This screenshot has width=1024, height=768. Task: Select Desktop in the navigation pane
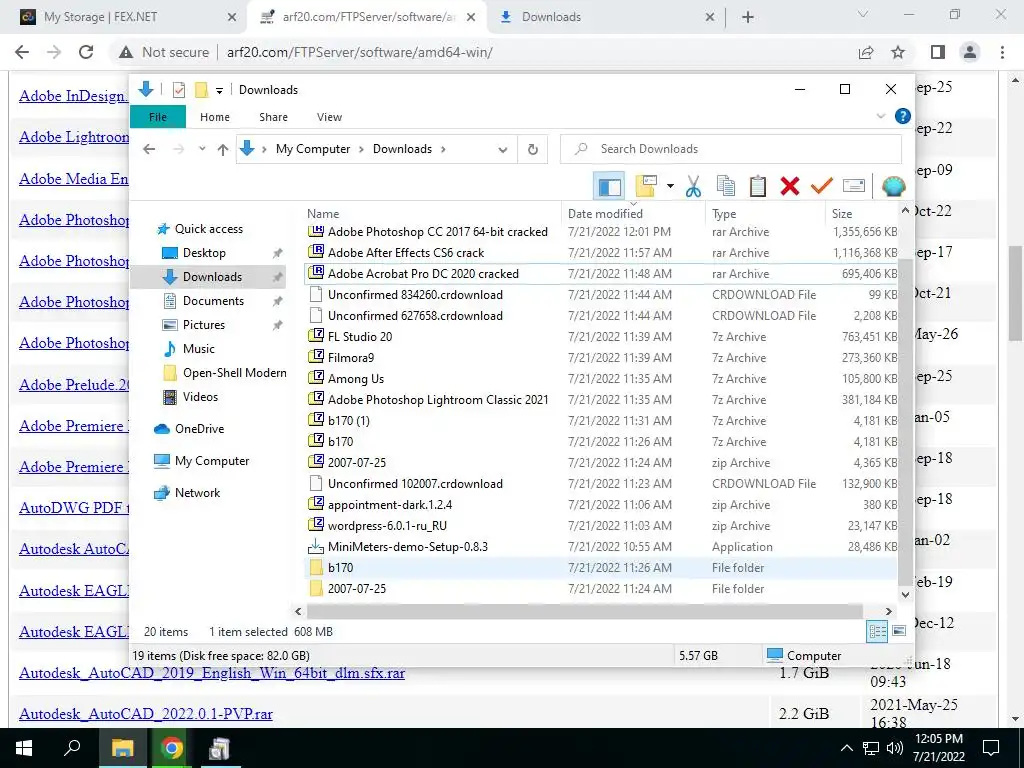click(x=204, y=253)
